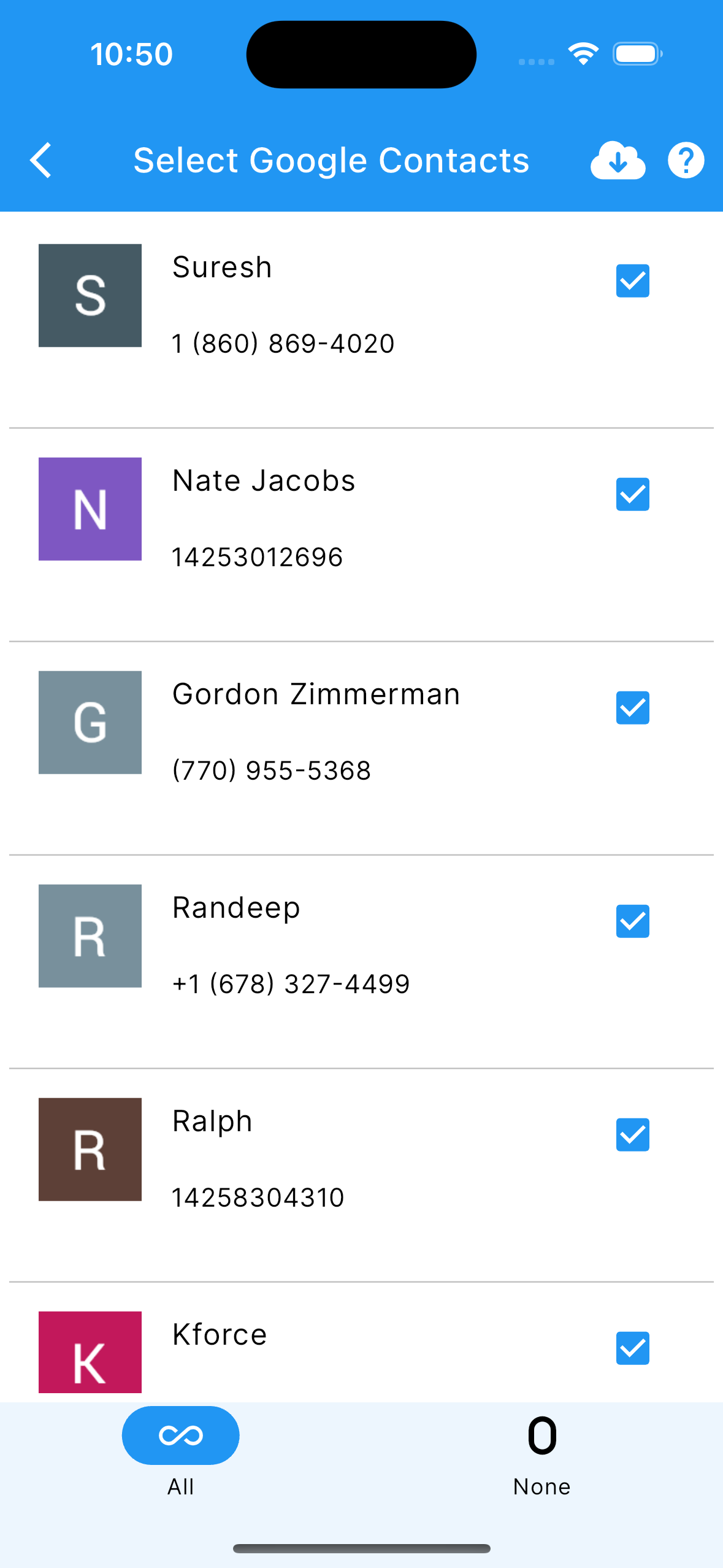Uncheck the Nate Jacobs checkbox
The width and height of the screenshot is (723, 1568).
click(633, 494)
